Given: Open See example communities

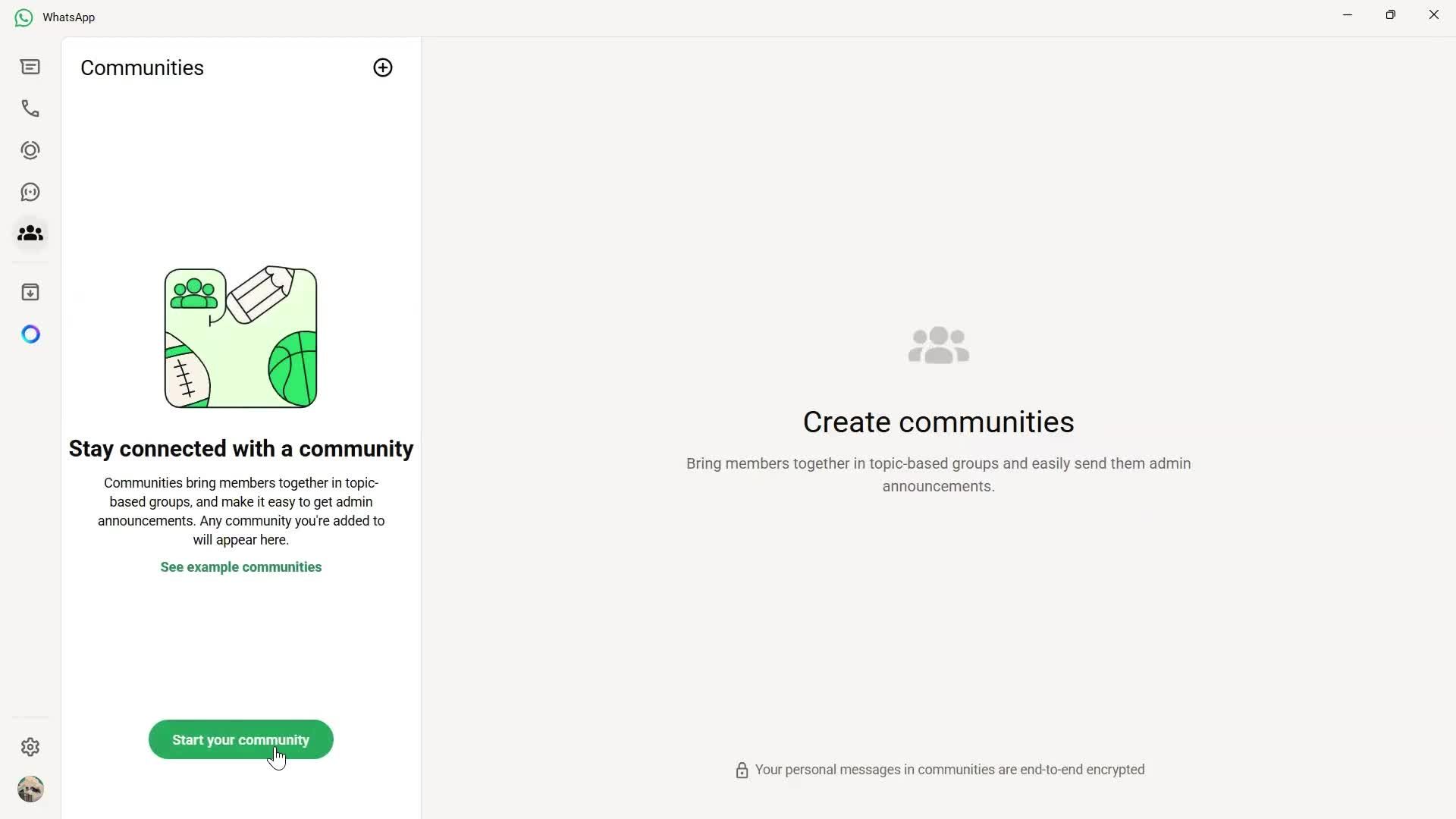Looking at the screenshot, I should 240,566.
